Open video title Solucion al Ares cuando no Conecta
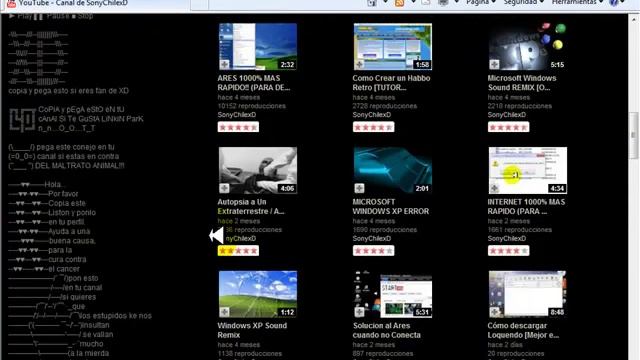Viewport: 640px width, 360px height. [387, 330]
